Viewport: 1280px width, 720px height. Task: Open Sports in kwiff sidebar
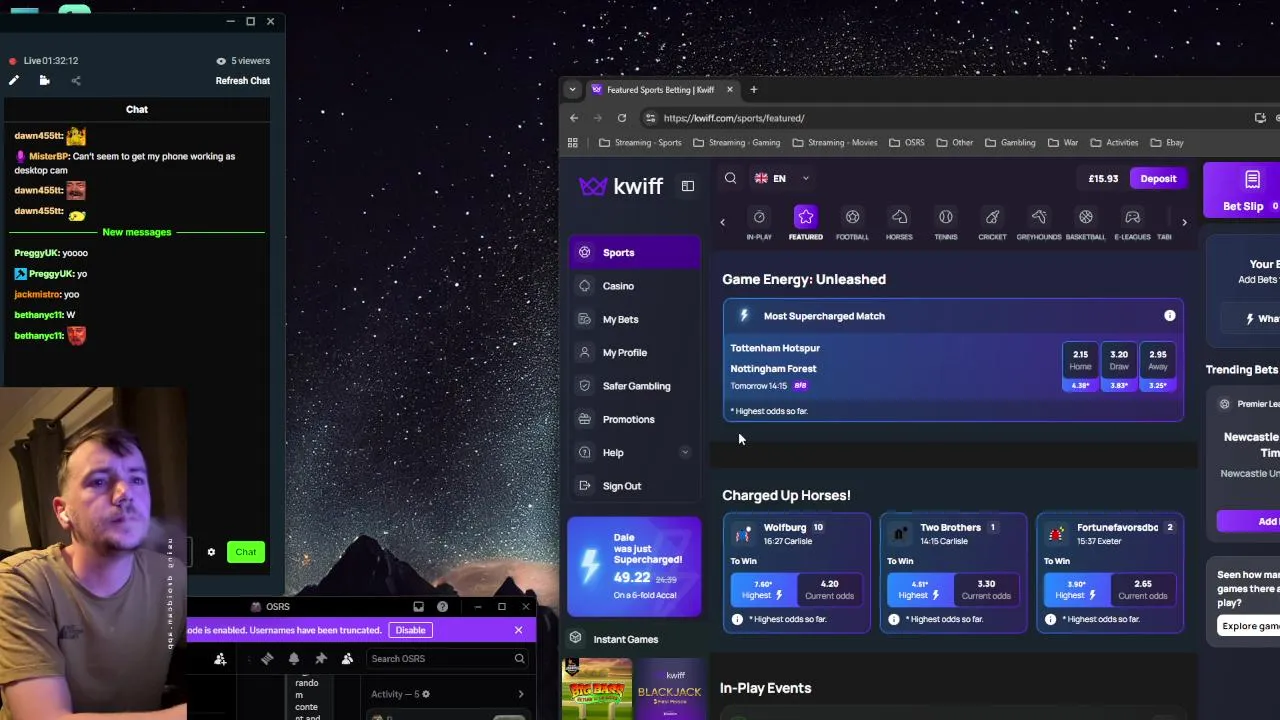coord(634,253)
